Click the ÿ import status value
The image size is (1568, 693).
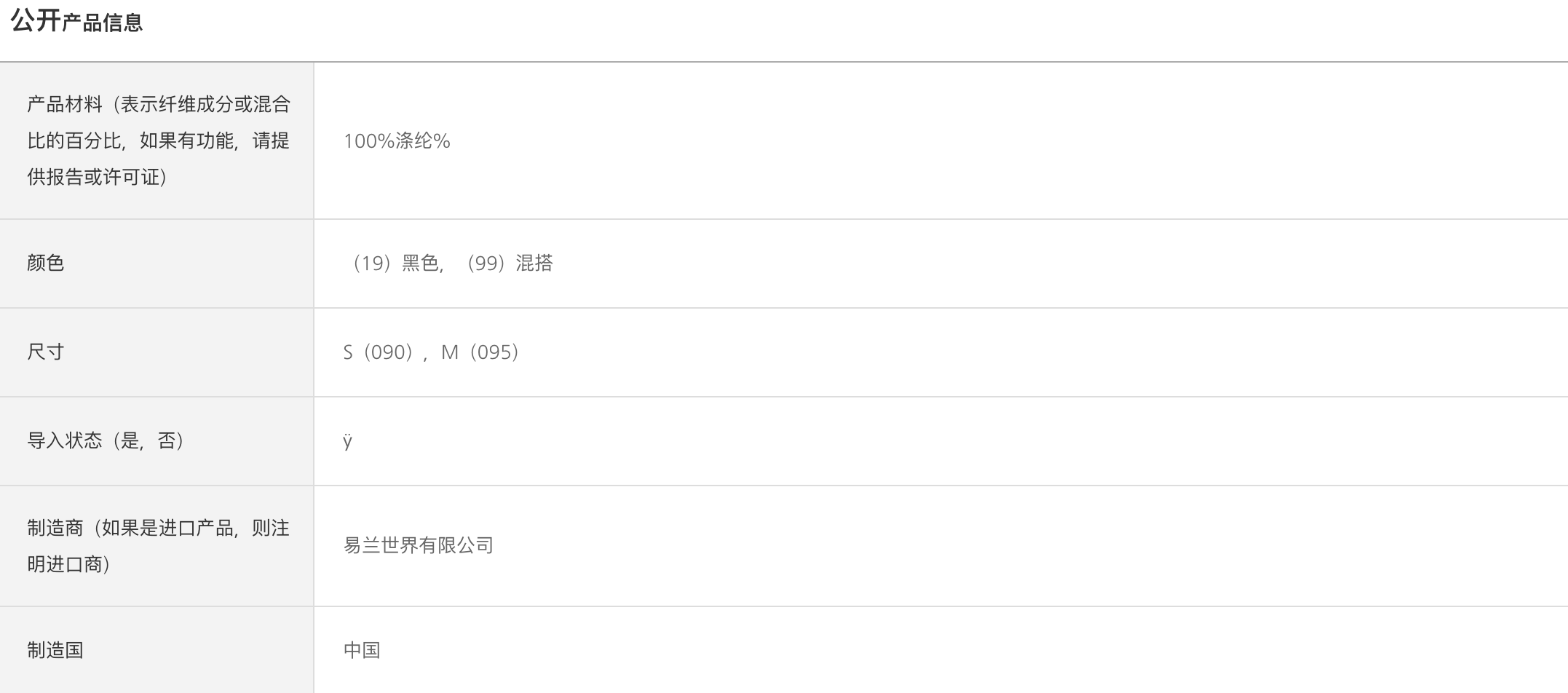pyautogui.click(x=348, y=441)
